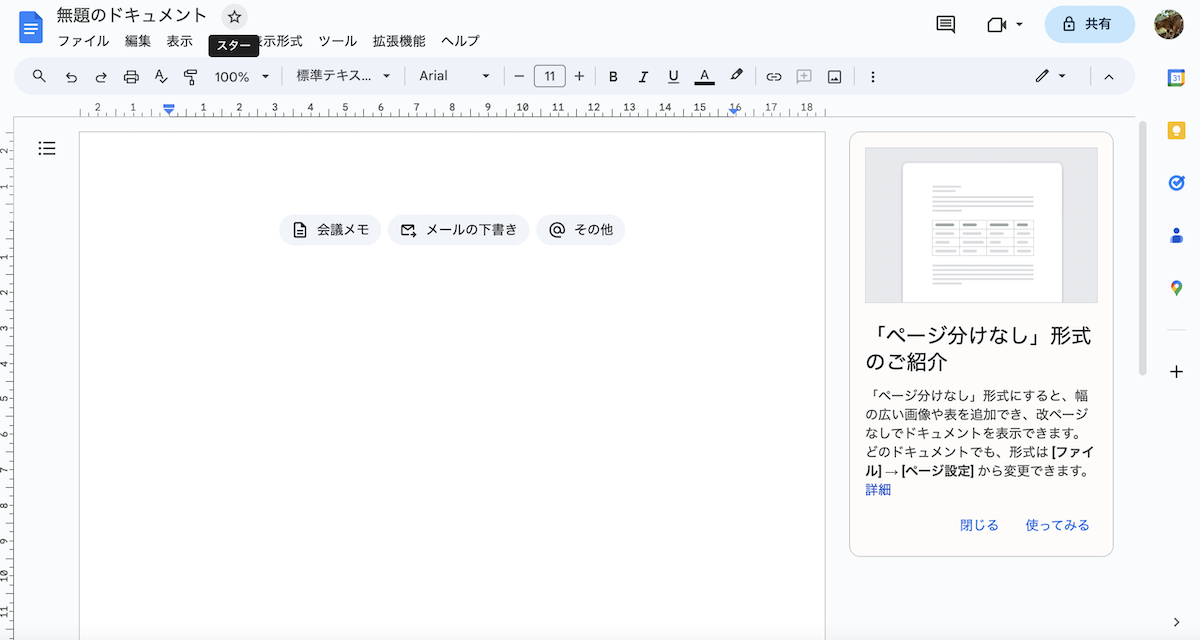Toggle underline formatting
The height and width of the screenshot is (640, 1200).
tap(673, 76)
